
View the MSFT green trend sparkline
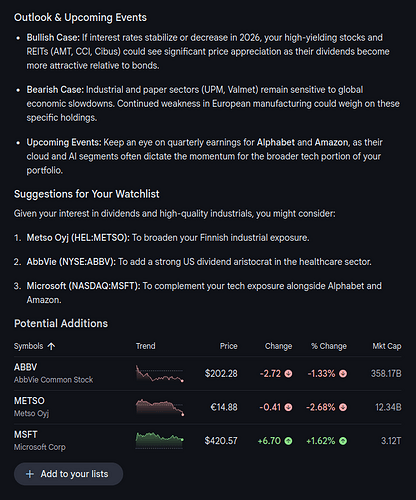click(160, 441)
